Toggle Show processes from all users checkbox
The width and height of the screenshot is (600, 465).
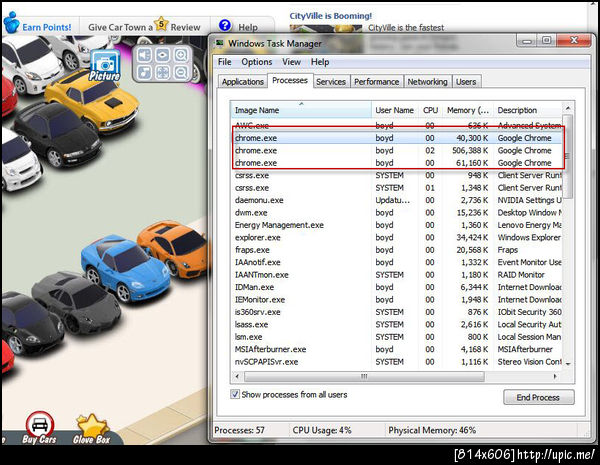pyautogui.click(x=235, y=394)
